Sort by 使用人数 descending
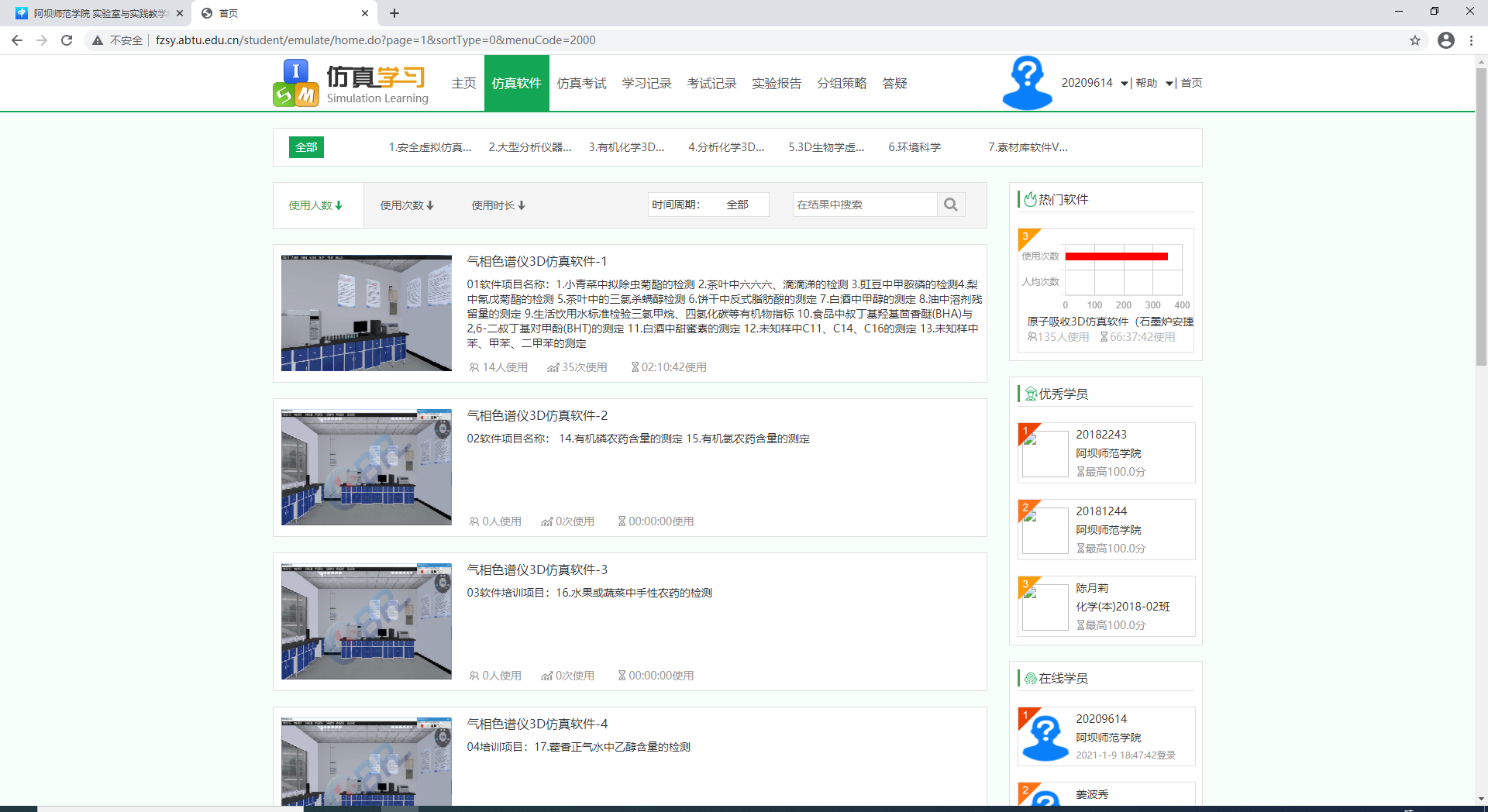Screen dimensions: 1488x812 click(315, 205)
